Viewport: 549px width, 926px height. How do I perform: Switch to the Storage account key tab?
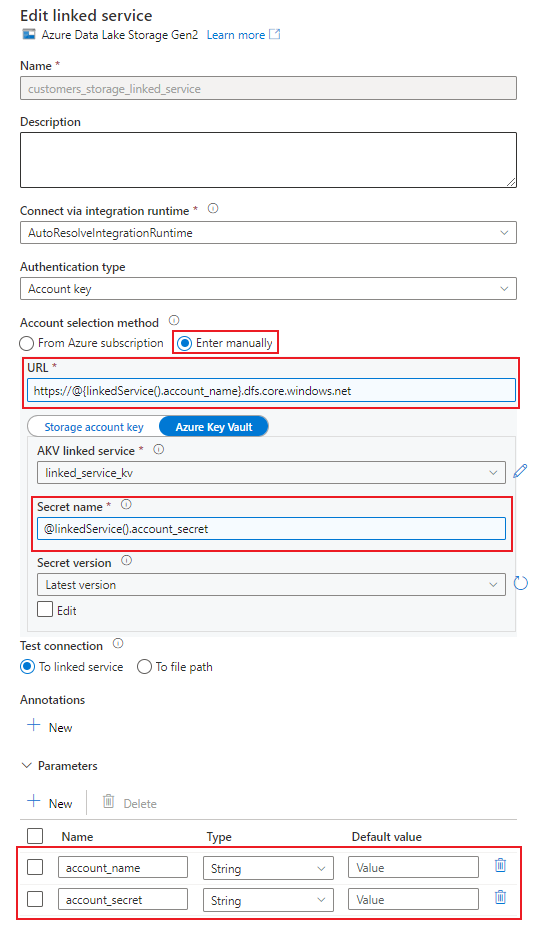(94, 427)
